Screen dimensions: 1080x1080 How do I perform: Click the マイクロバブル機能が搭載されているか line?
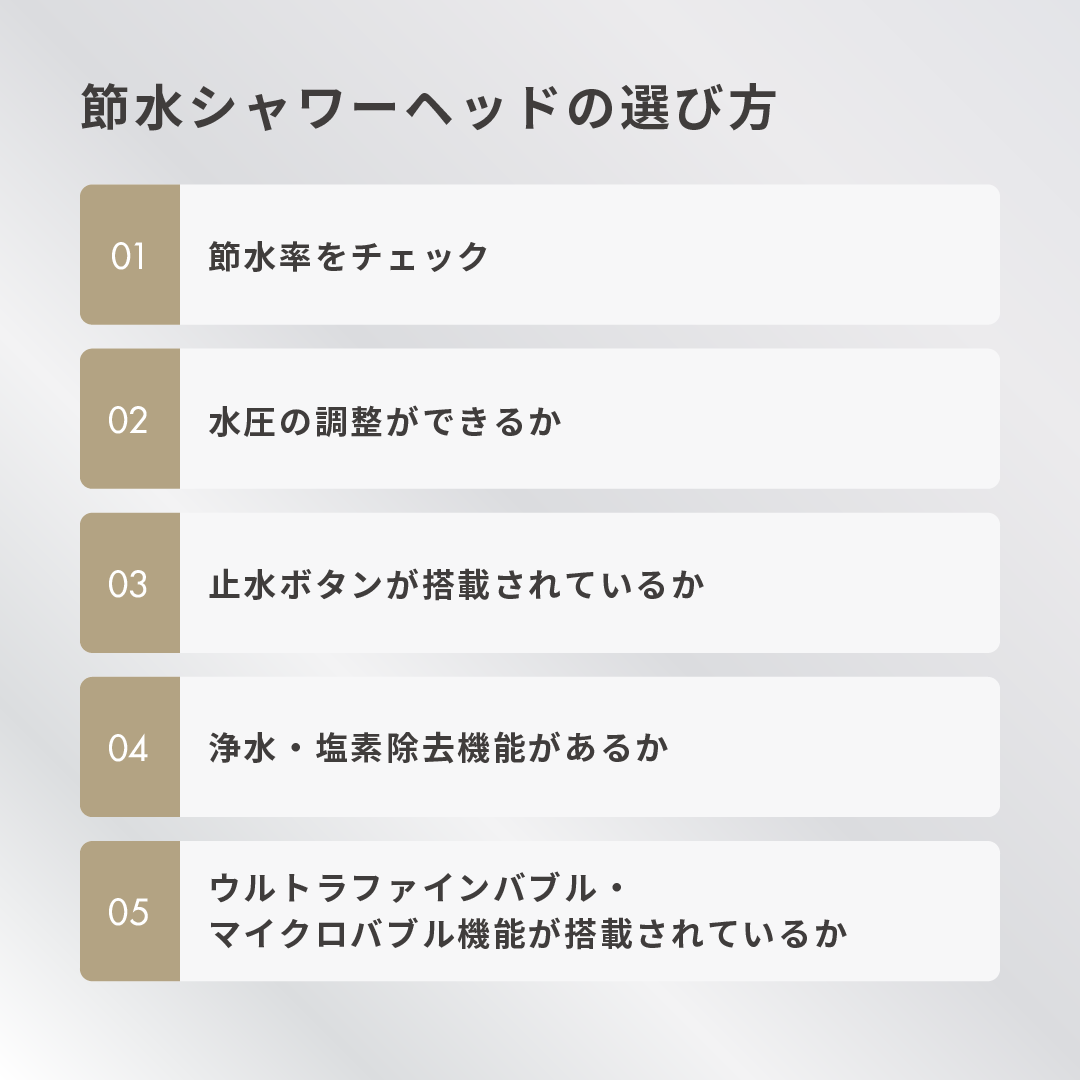pyautogui.click(x=529, y=934)
